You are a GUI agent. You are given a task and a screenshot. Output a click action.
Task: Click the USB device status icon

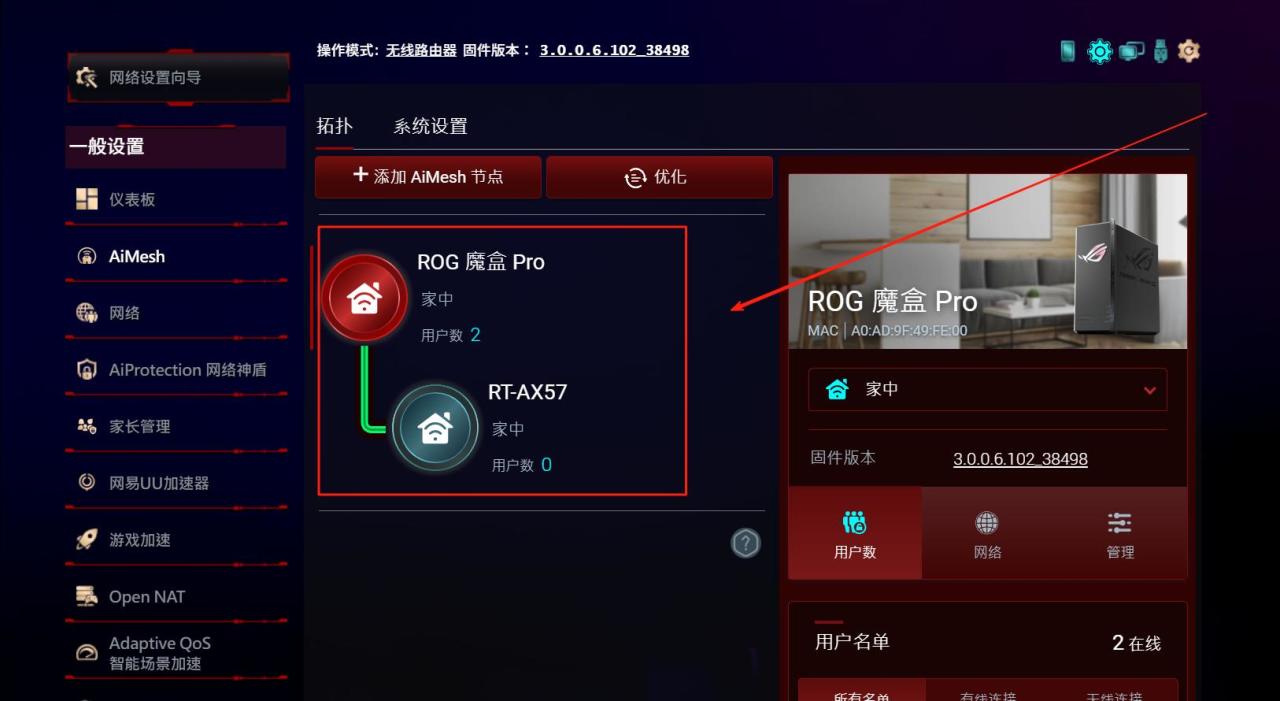[x=1160, y=50]
